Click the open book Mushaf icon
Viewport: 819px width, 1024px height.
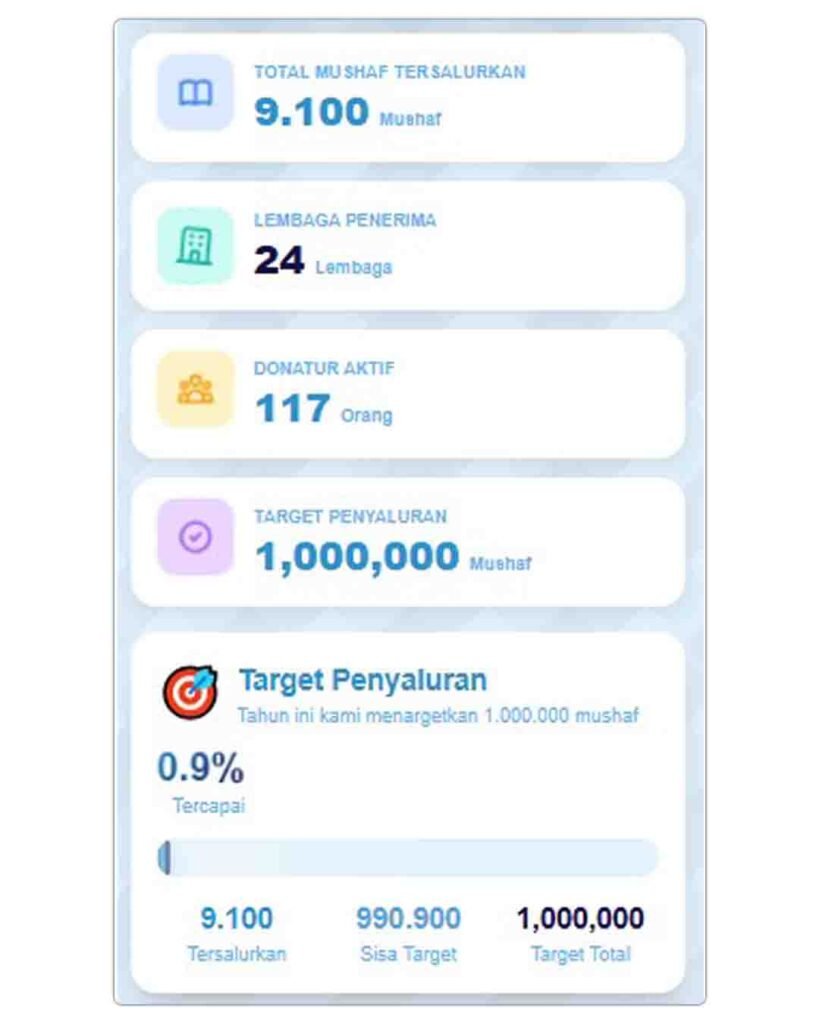tap(195, 93)
